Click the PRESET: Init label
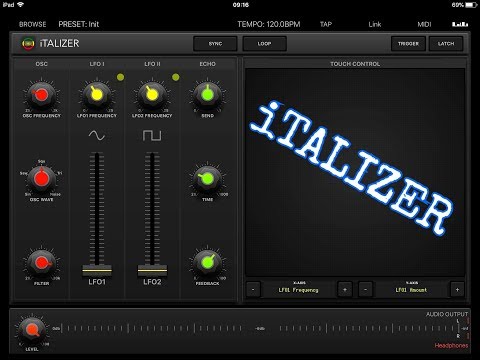The width and height of the screenshot is (480, 360). tap(79, 24)
